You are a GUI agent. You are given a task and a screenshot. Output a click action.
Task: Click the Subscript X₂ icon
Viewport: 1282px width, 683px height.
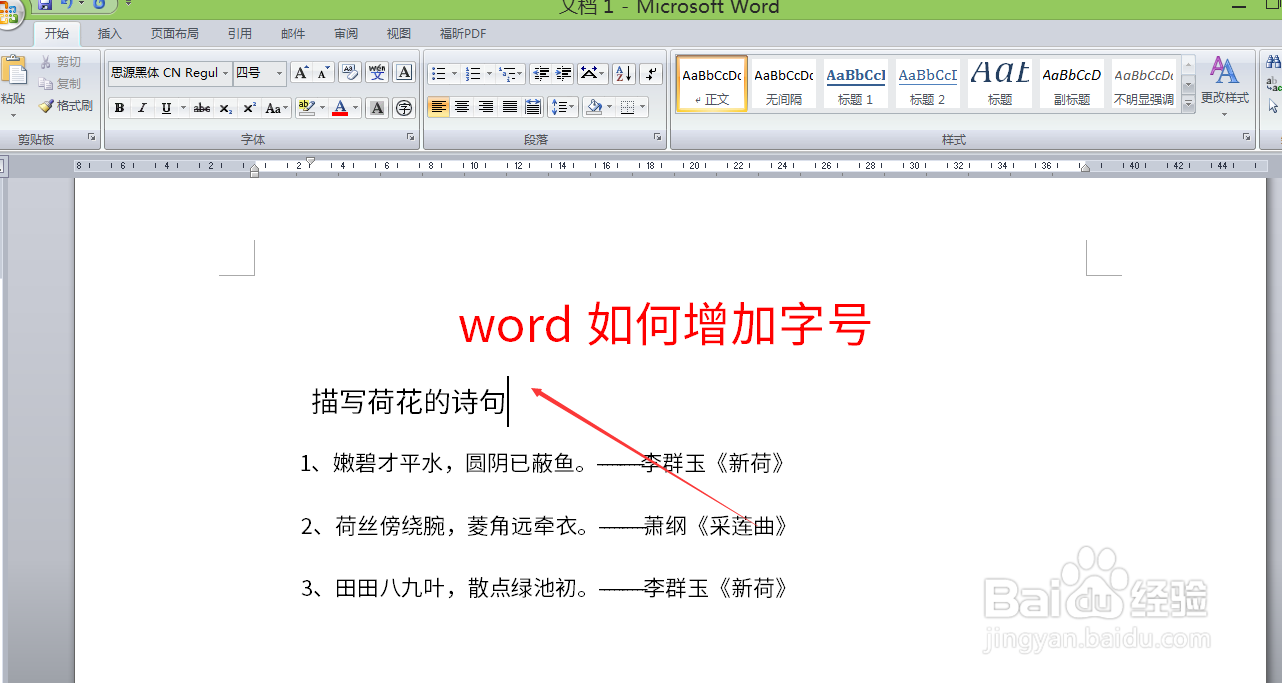pyautogui.click(x=226, y=108)
